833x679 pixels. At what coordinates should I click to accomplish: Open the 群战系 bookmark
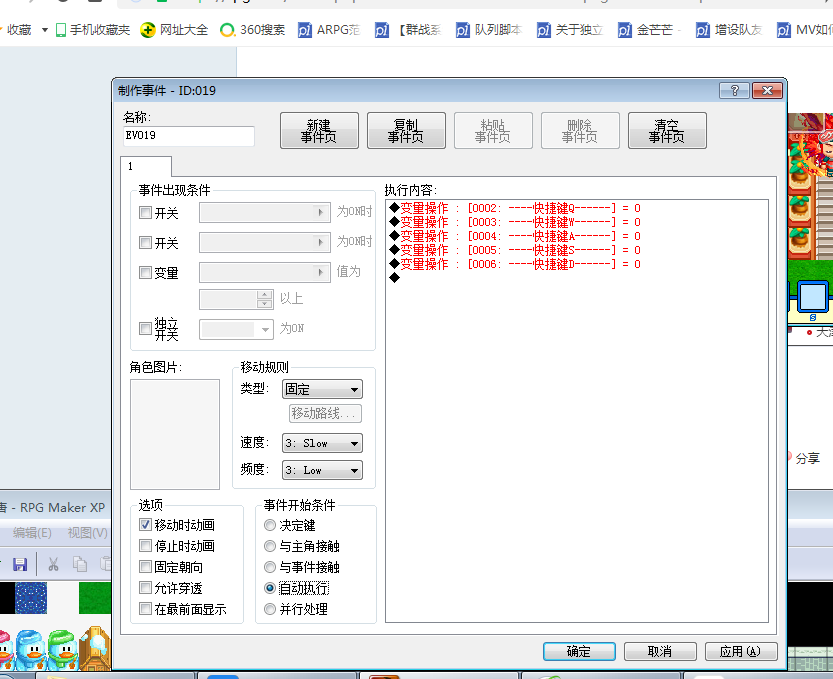(x=409, y=30)
